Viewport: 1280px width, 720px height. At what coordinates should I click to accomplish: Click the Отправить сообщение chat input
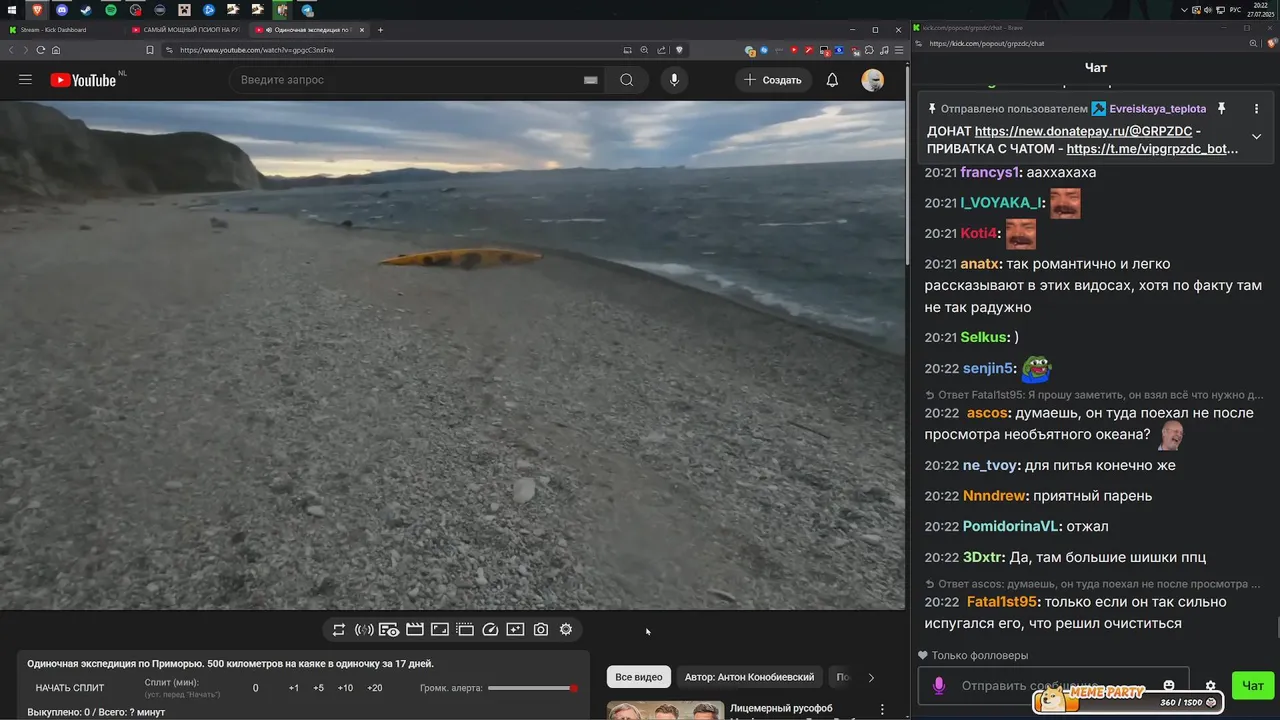point(1053,686)
